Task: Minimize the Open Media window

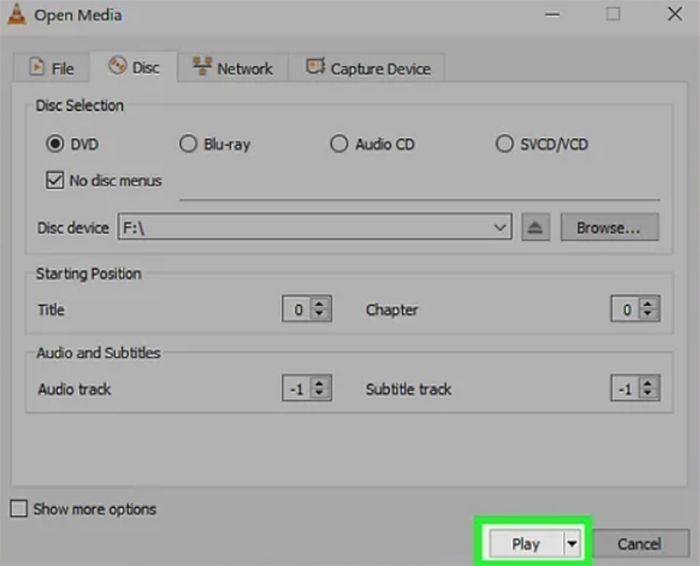Action: pyautogui.click(x=552, y=14)
